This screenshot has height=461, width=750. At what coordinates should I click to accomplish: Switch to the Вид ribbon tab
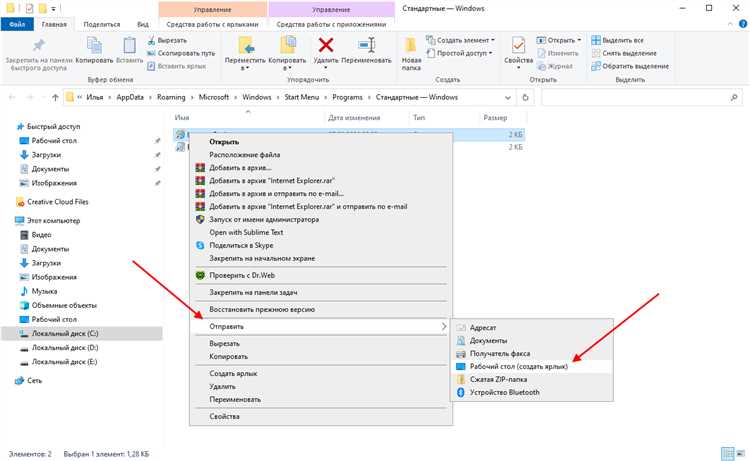click(x=143, y=21)
